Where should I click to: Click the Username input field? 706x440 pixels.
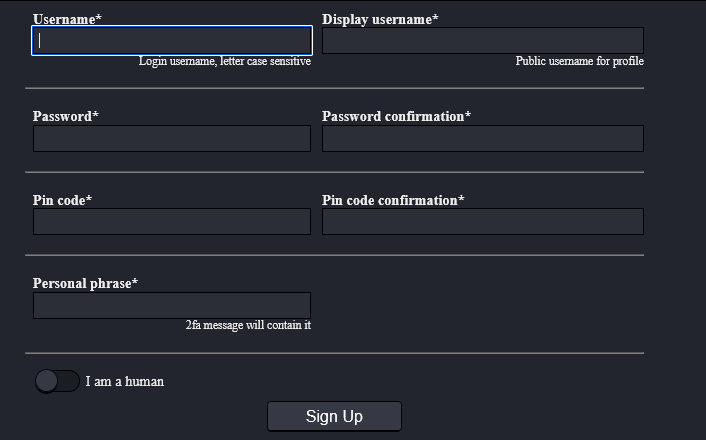pos(172,41)
